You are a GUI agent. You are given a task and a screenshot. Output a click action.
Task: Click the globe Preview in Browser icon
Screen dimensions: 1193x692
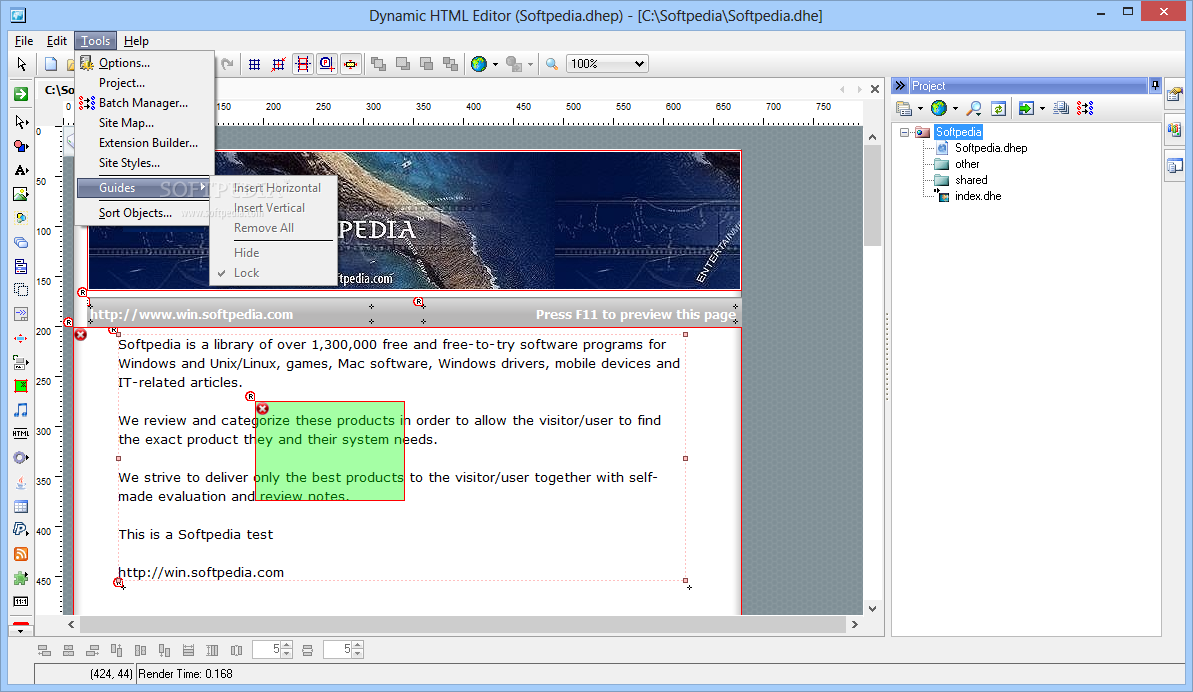point(479,64)
